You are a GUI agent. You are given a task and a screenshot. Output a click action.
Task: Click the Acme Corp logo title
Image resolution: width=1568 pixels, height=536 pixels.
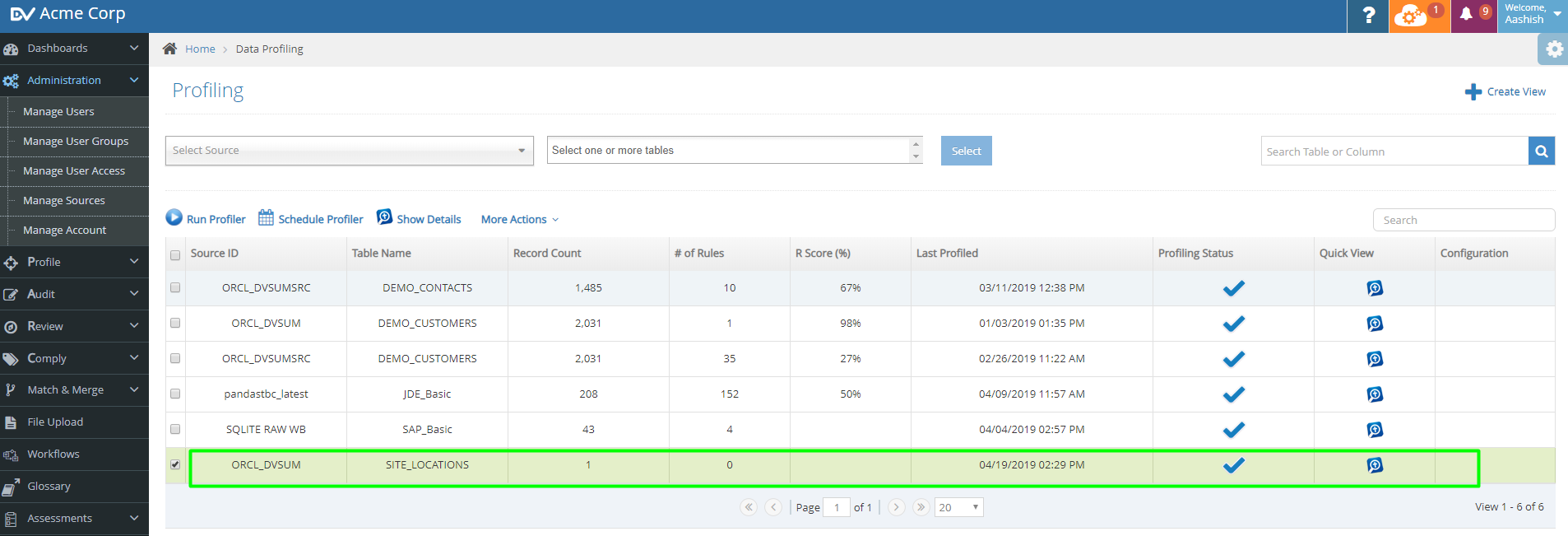(68, 14)
